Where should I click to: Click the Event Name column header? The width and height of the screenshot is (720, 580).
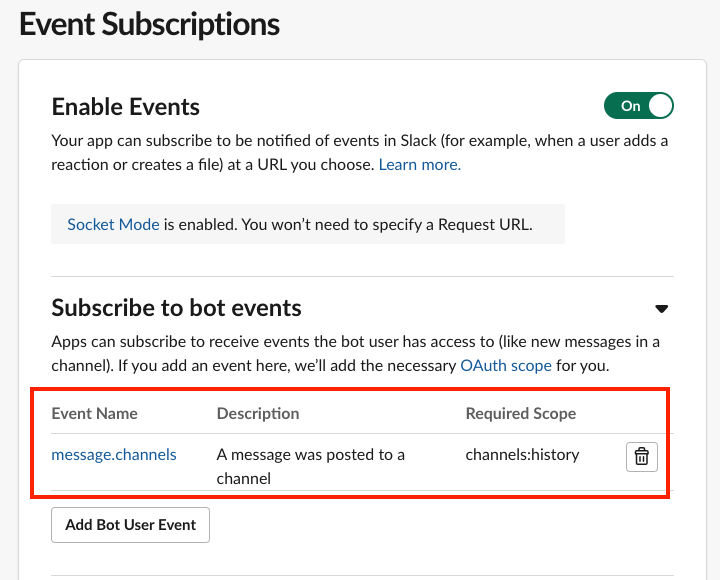[x=95, y=414]
